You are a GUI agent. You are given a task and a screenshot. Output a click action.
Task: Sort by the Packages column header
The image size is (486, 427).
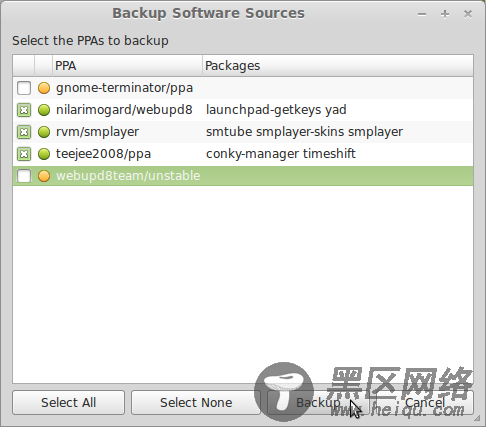[x=338, y=66]
